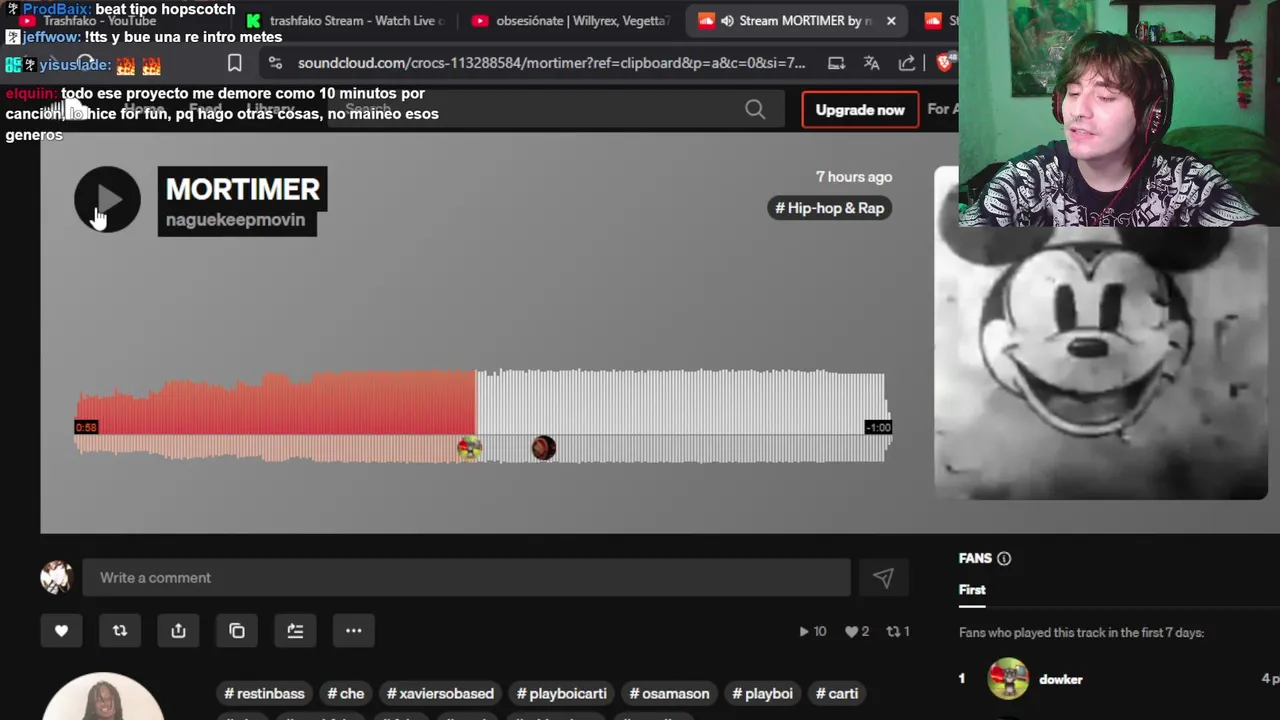Open the first commenter avatar on waveform

tap(469, 448)
